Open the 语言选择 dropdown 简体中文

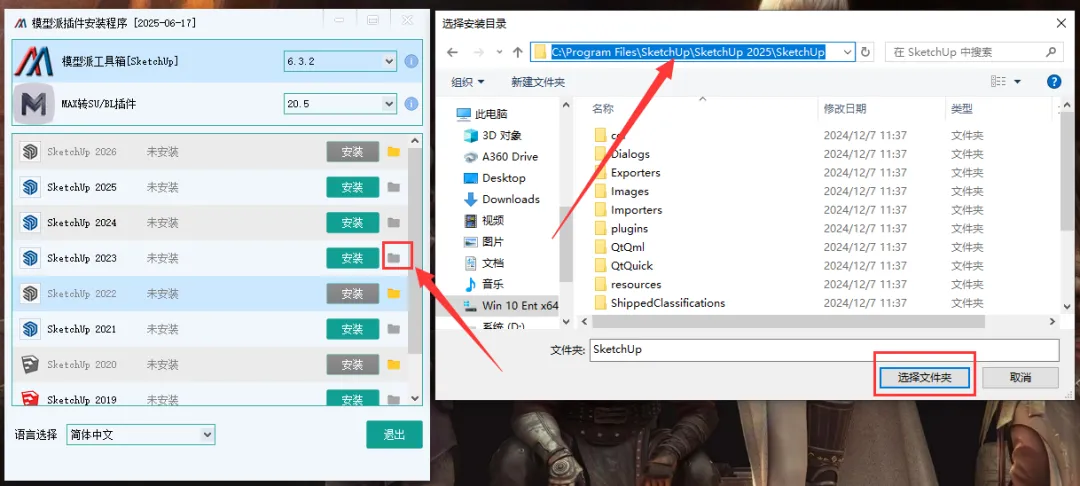141,435
